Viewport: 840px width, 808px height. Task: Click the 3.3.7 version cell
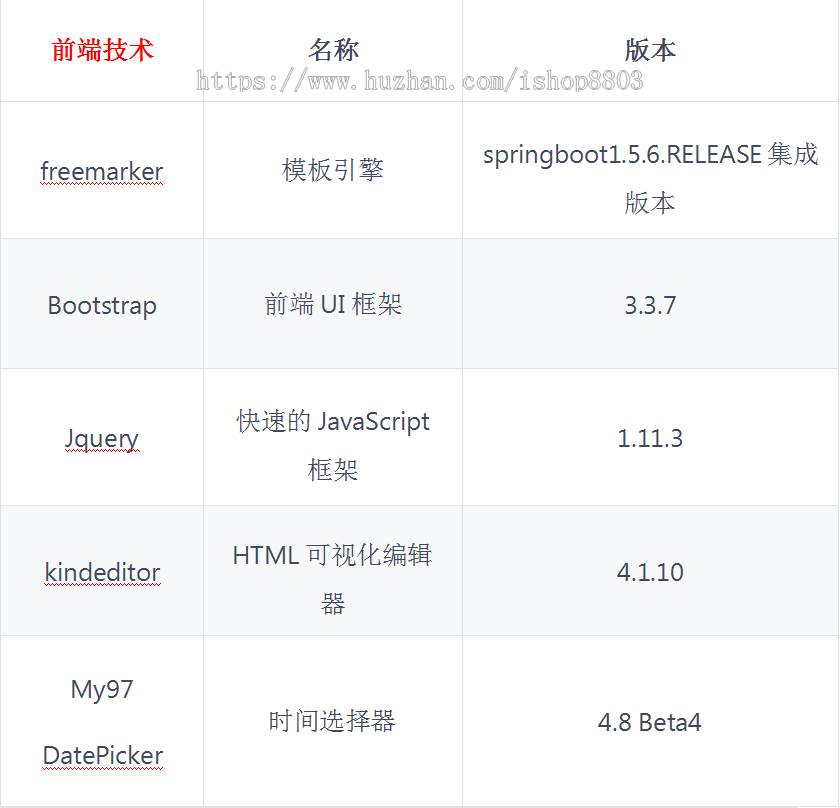click(650, 305)
